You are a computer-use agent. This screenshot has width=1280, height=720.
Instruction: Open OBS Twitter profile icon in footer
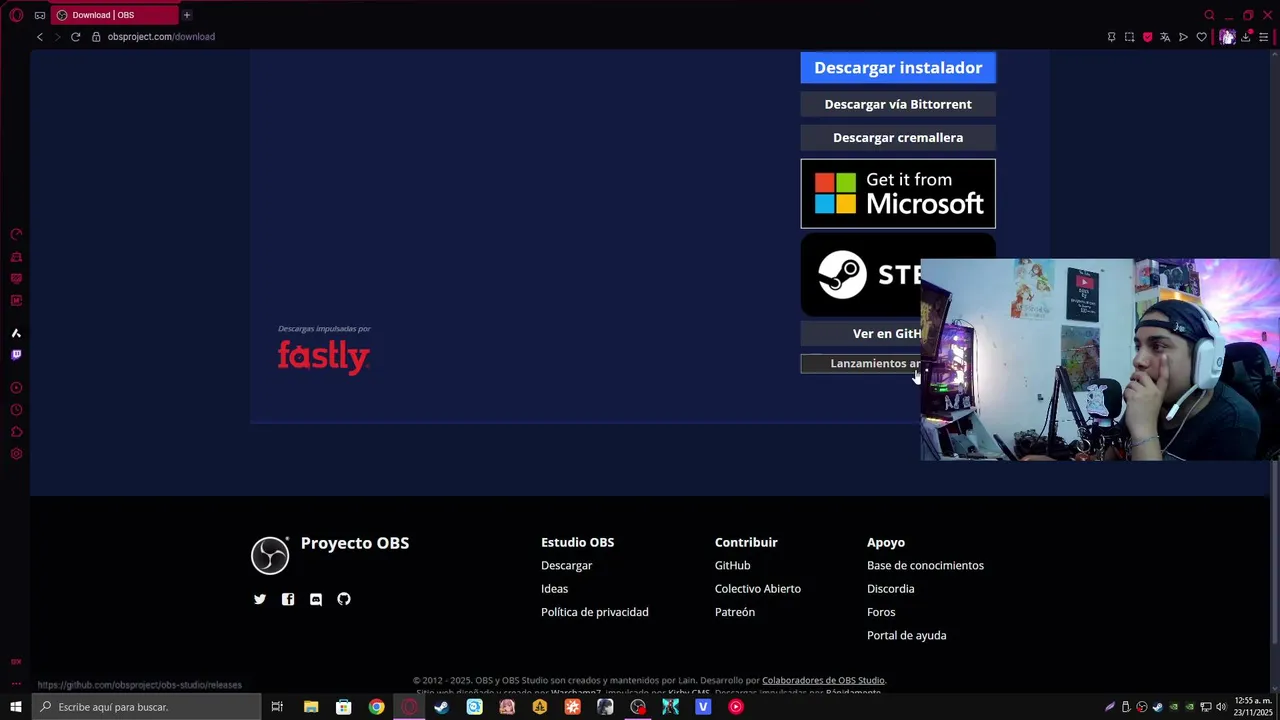(x=260, y=599)
